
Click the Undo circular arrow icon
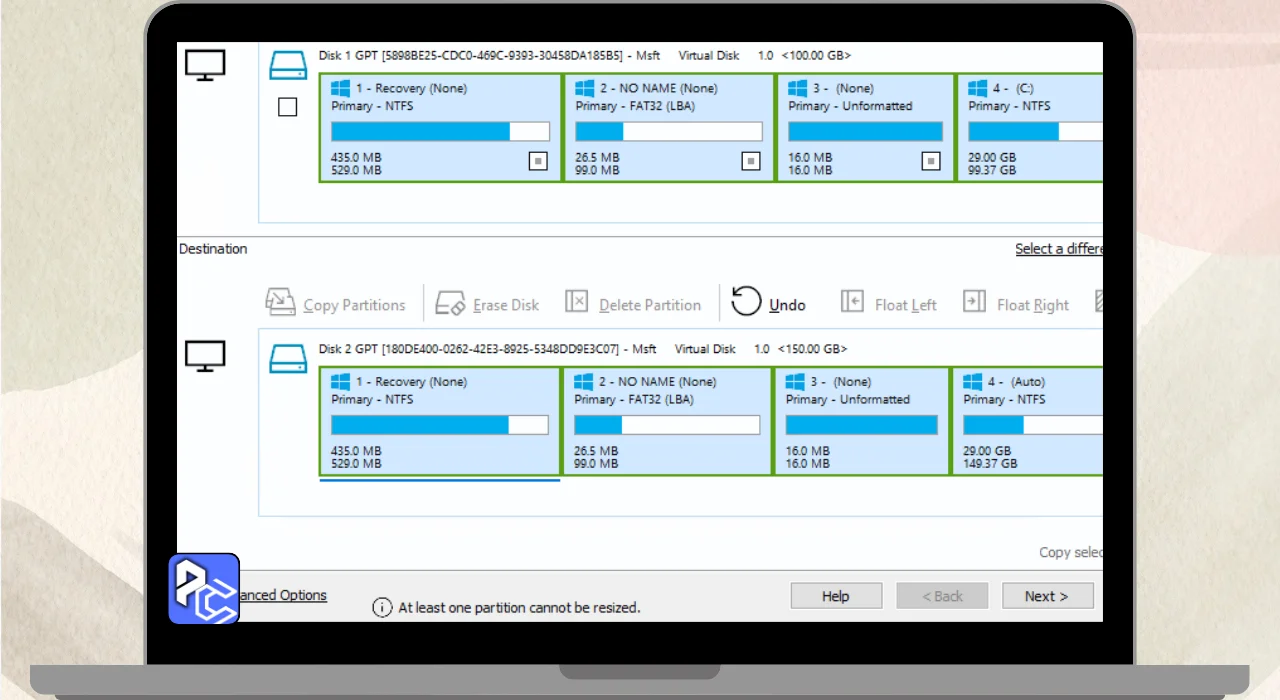pyautogui.click(x=746, y=301)
